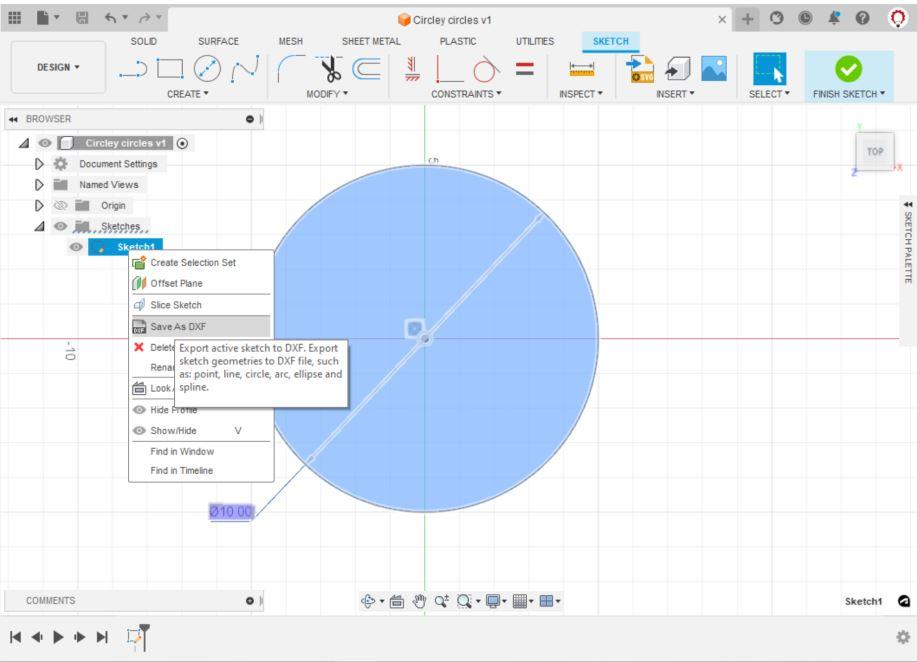The height and width of the screenshot is (662, 917).
Task: Toggle visibility eye of Sketch1
Action: [x=76, y=247]
